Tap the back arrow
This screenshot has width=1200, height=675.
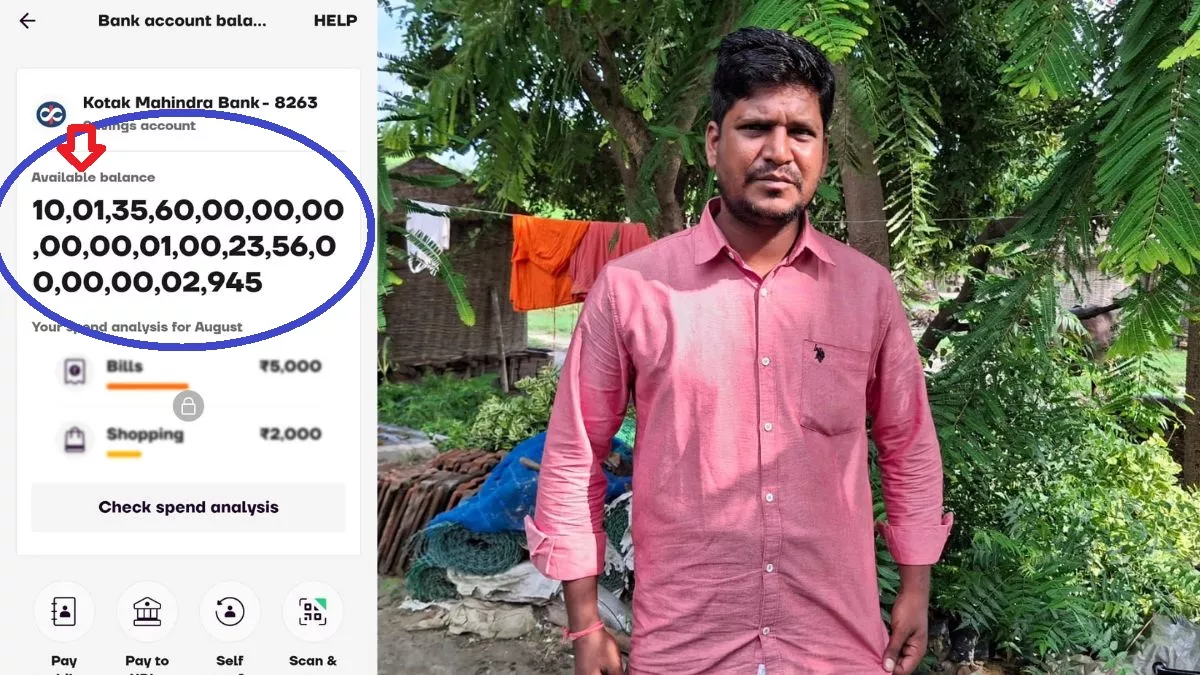point(27,21)
